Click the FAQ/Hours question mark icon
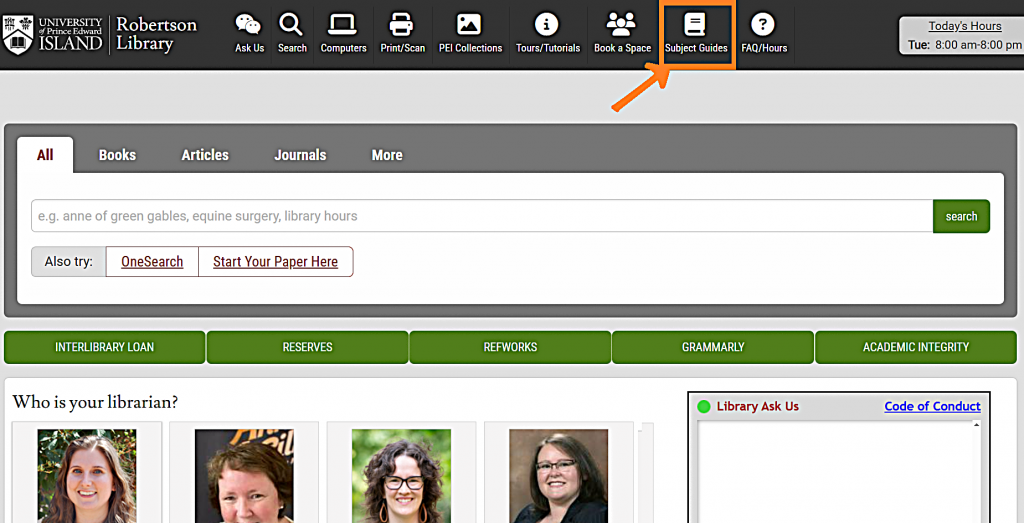1024x523 pixels. click(764, 25)
